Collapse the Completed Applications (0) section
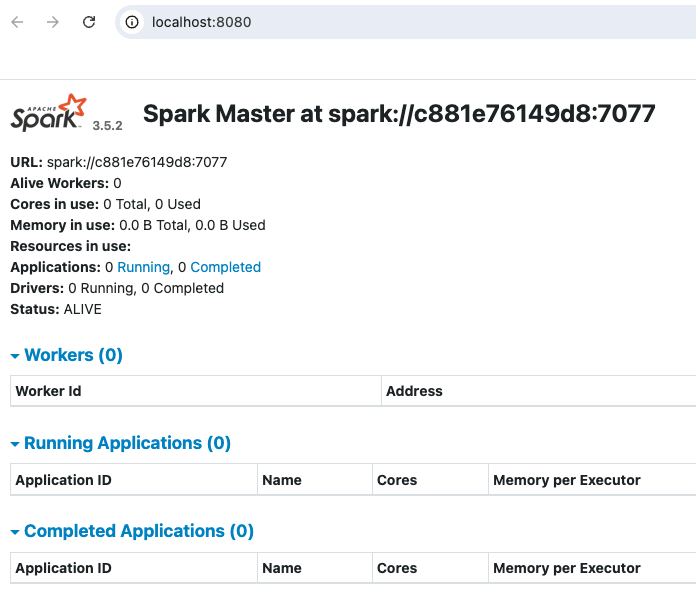The image size is (696, 600). [132, 531]
